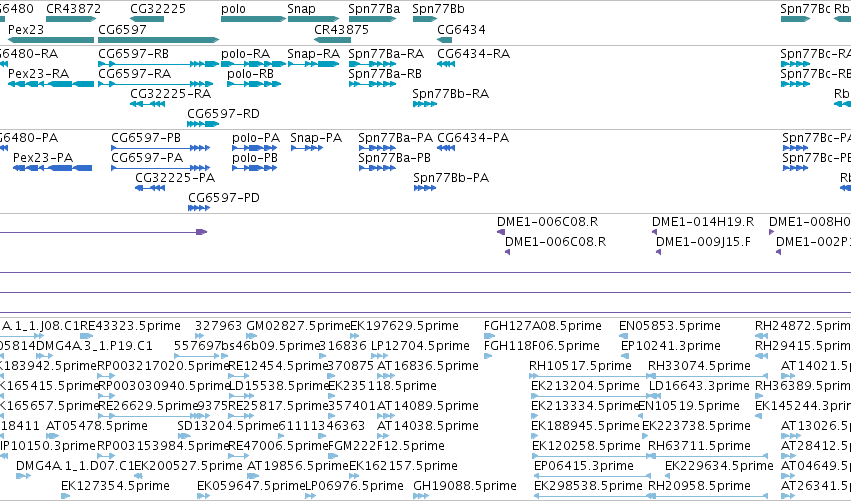Select the Spn77Ba-PB protein label
The width and height of the screenshot is (851, 501).
click(x=395, y=158)
